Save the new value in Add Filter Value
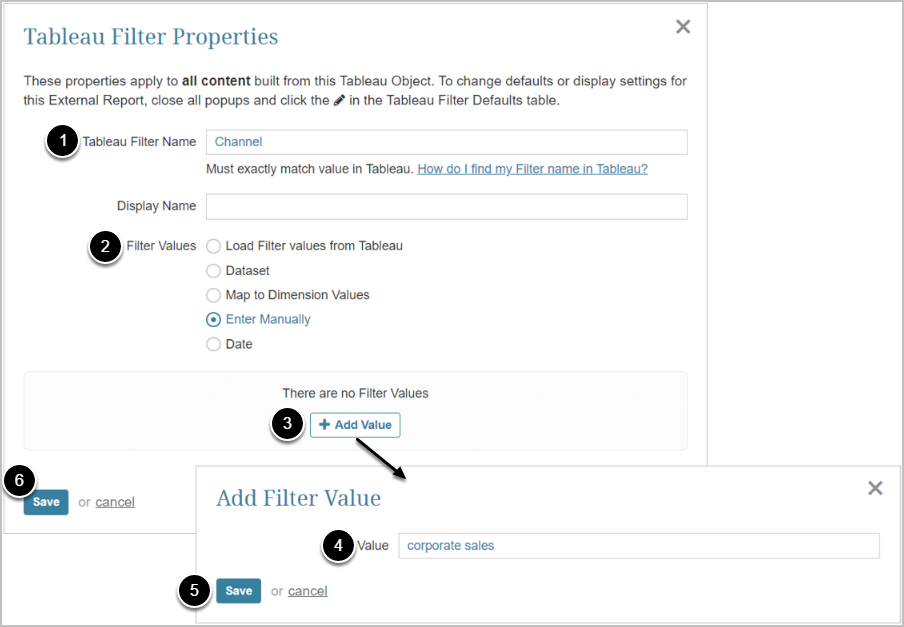The image size is (904, 627). 239,591
